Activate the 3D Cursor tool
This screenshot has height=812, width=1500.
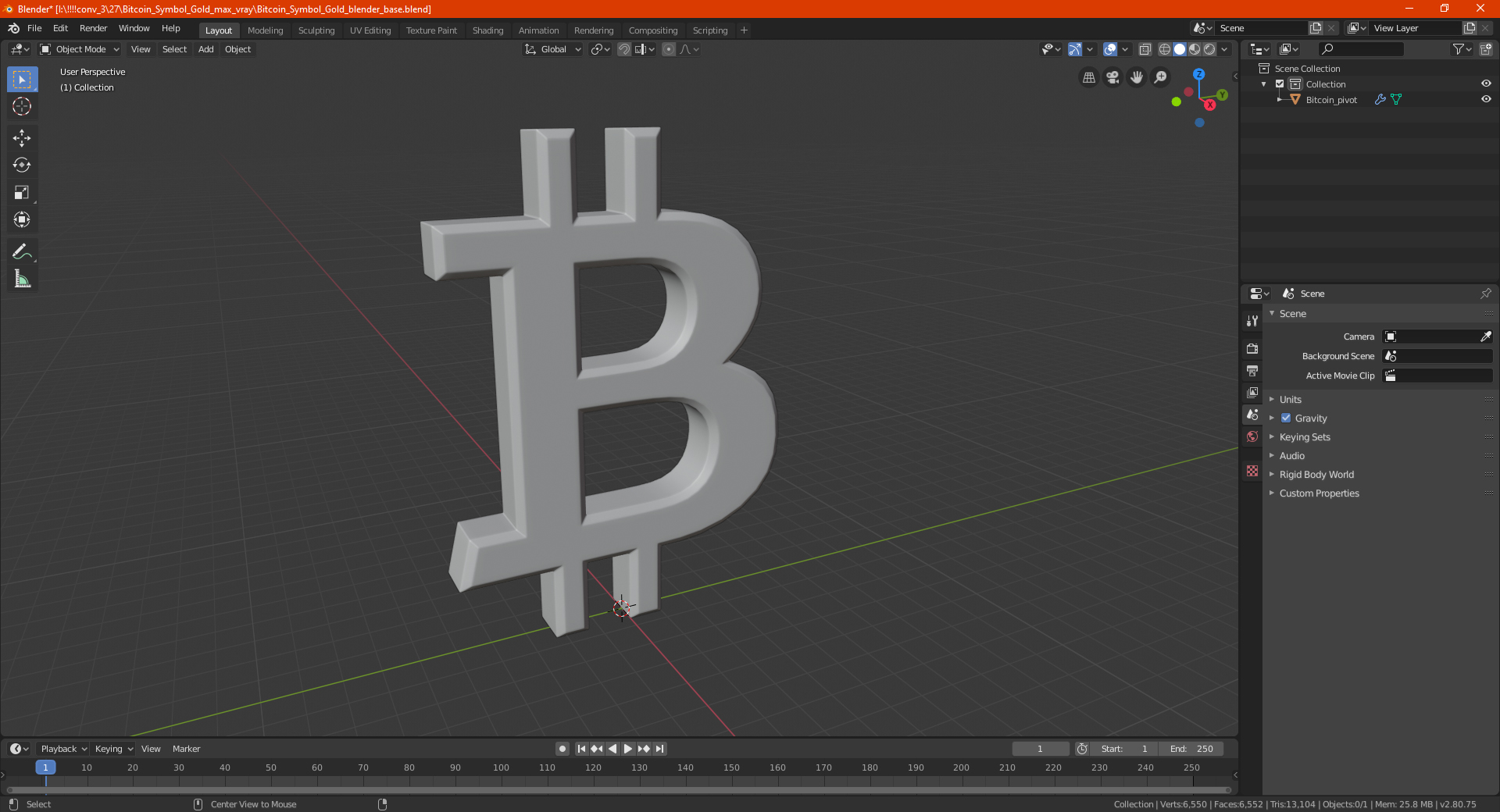tap(22, 106)
